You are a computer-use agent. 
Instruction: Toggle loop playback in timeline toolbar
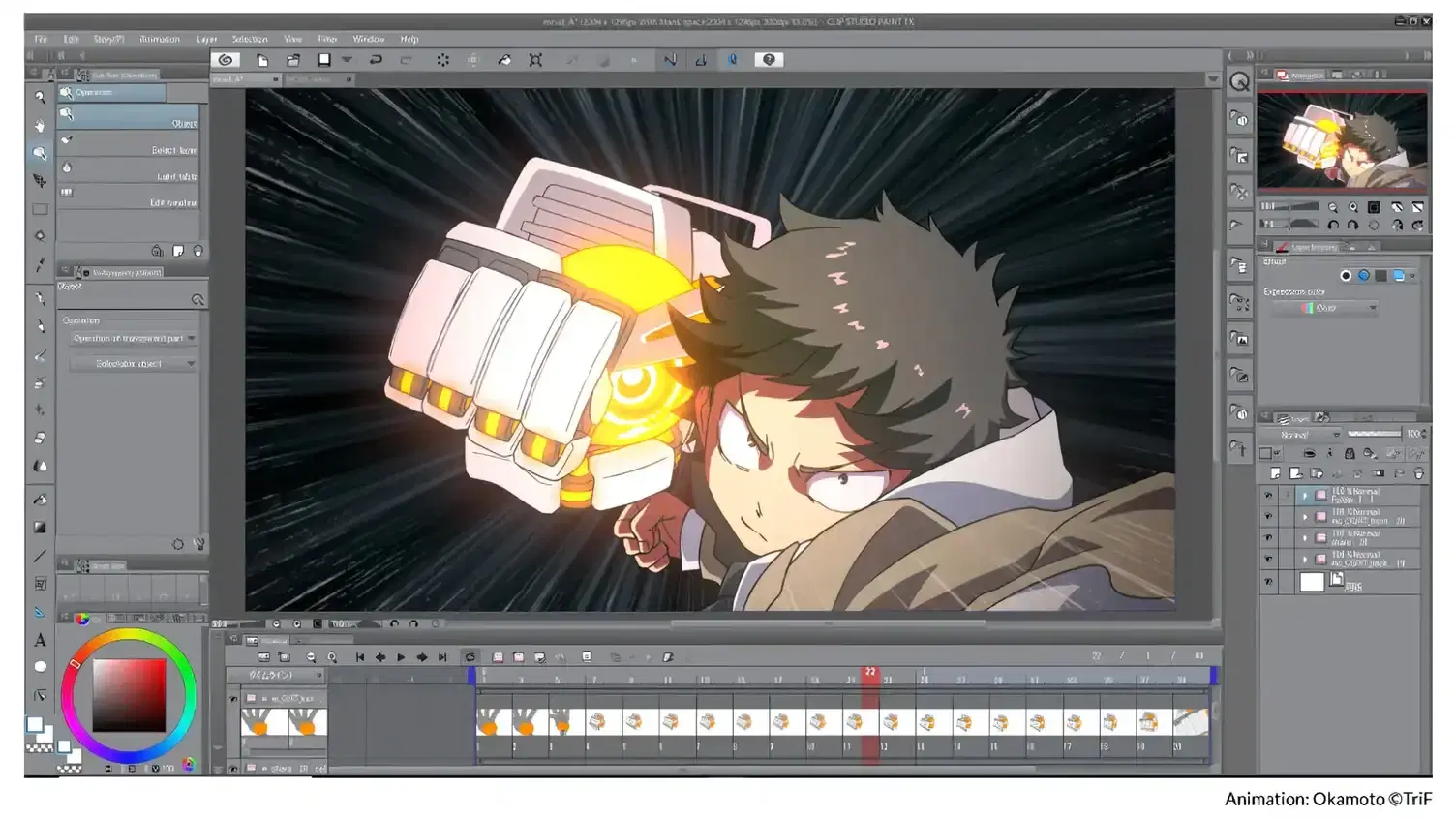[470, 657]
